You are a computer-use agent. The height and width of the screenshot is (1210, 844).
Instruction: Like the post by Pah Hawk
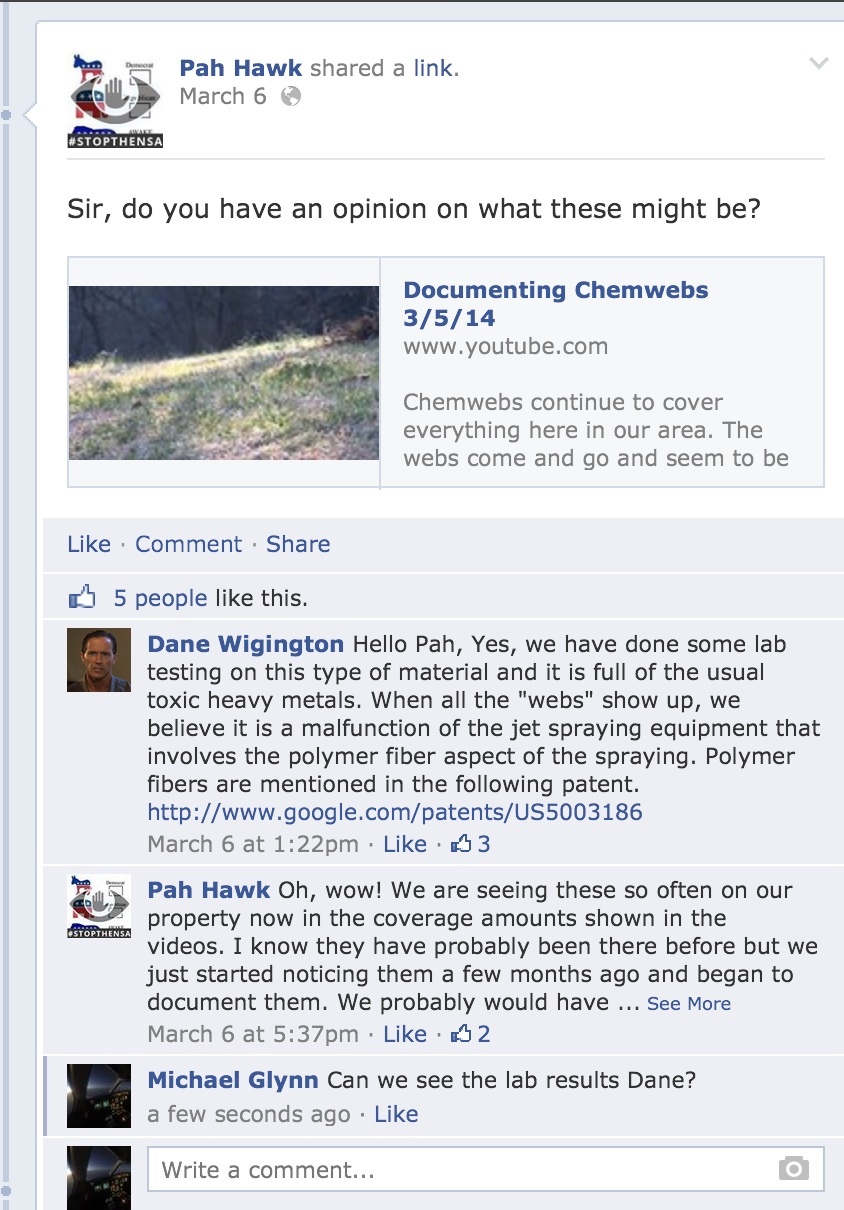click(x=89, y=544)
